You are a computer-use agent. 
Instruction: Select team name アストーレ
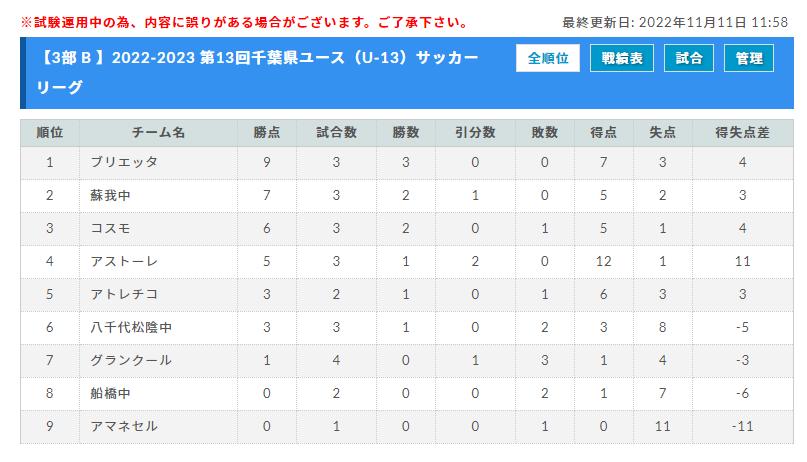pos(124,261)
